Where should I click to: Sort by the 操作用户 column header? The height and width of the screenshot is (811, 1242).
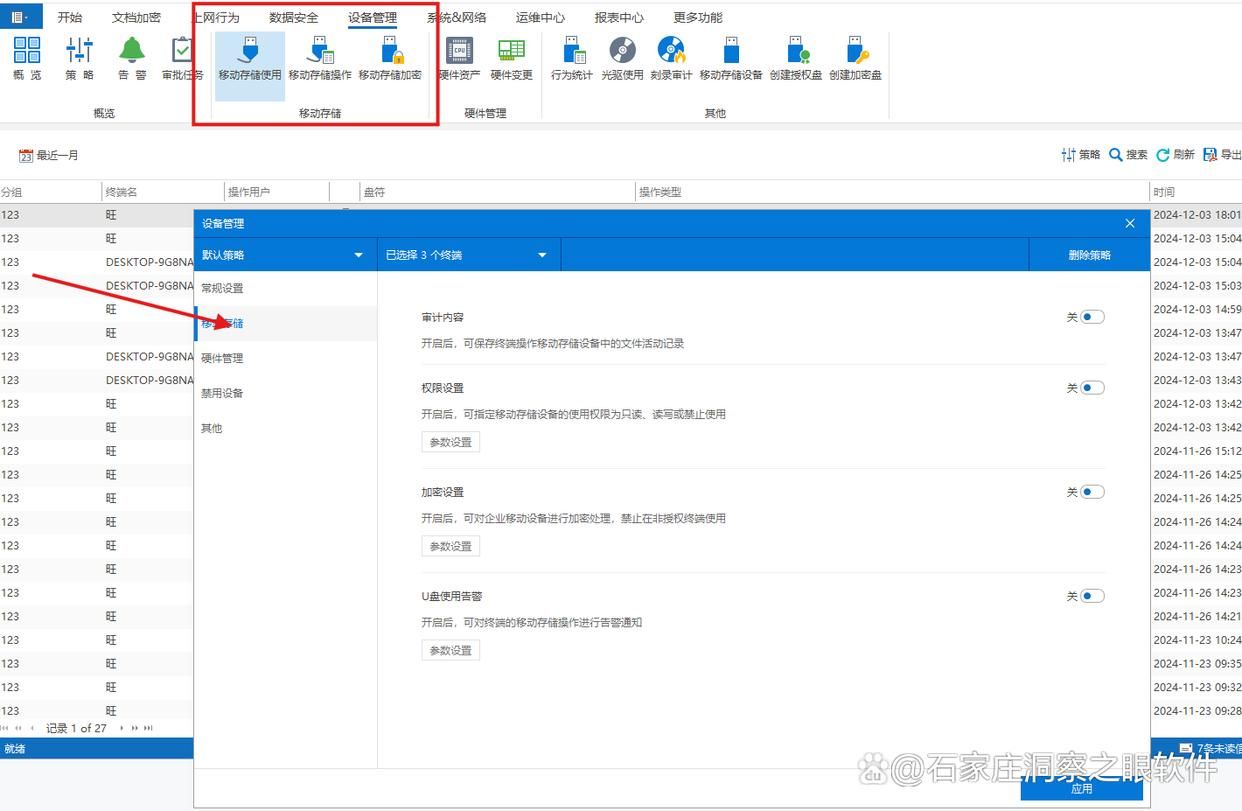click(277, 192)
